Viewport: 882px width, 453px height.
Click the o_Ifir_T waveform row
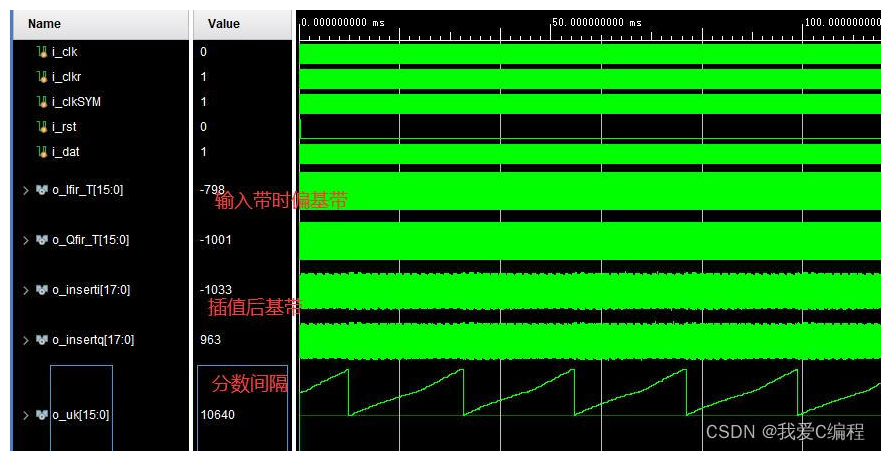pos(590,191)
